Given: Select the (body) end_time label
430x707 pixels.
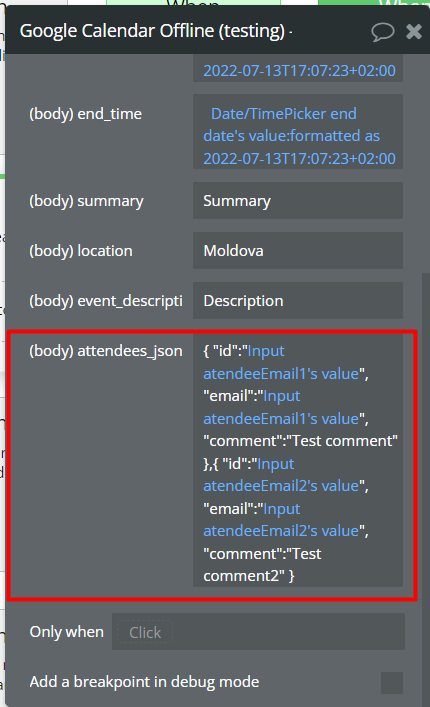Looking at the screenshot, I should pos(86,114).
